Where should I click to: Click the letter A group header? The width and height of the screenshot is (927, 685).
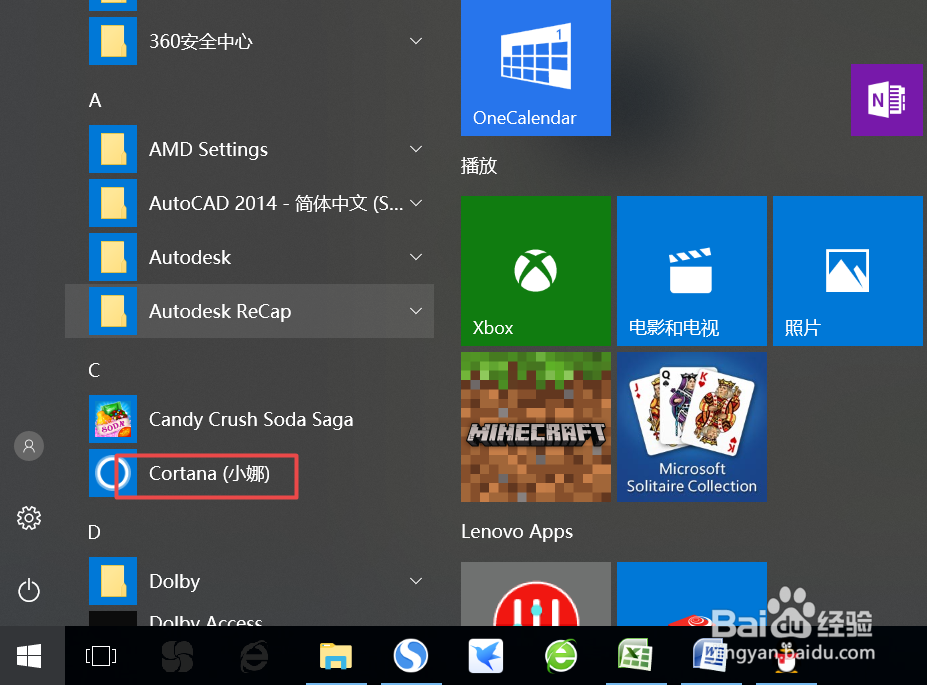95,100
